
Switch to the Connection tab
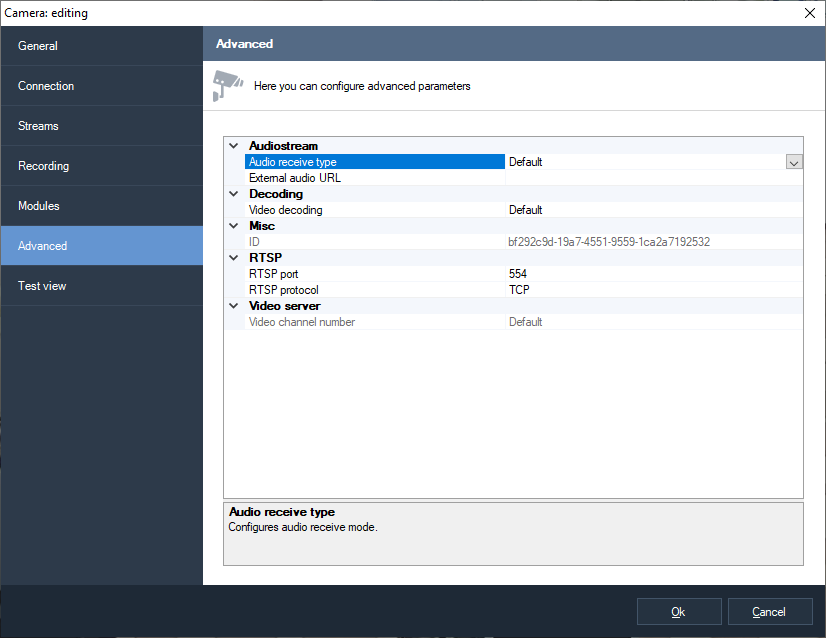[101, 86]
